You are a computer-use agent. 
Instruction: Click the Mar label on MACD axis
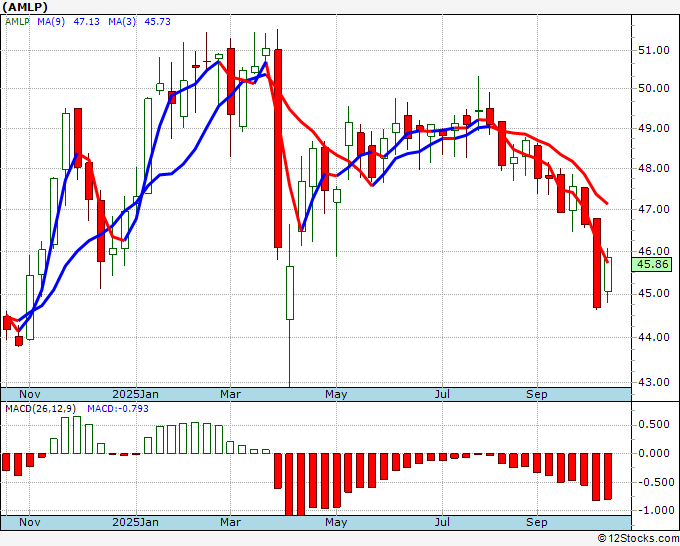(230, 522)
